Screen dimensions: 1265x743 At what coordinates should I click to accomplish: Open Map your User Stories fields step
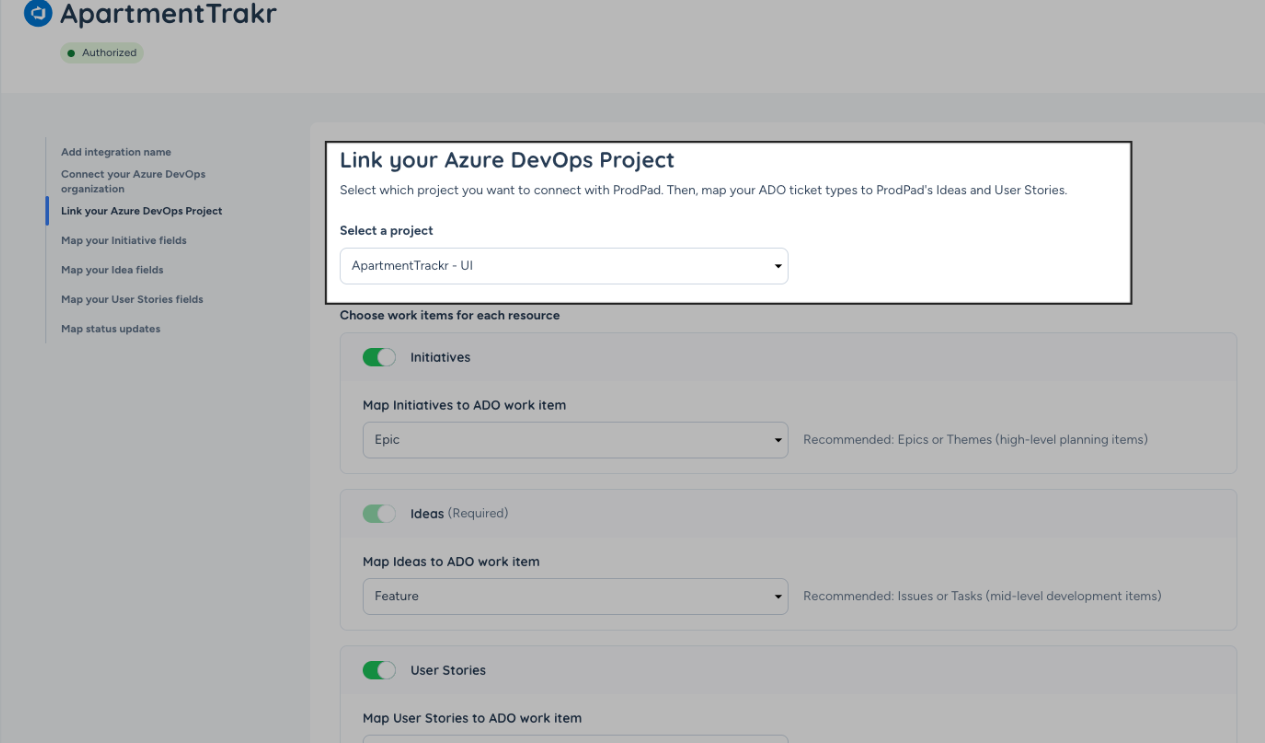click(x=132, y=299)
